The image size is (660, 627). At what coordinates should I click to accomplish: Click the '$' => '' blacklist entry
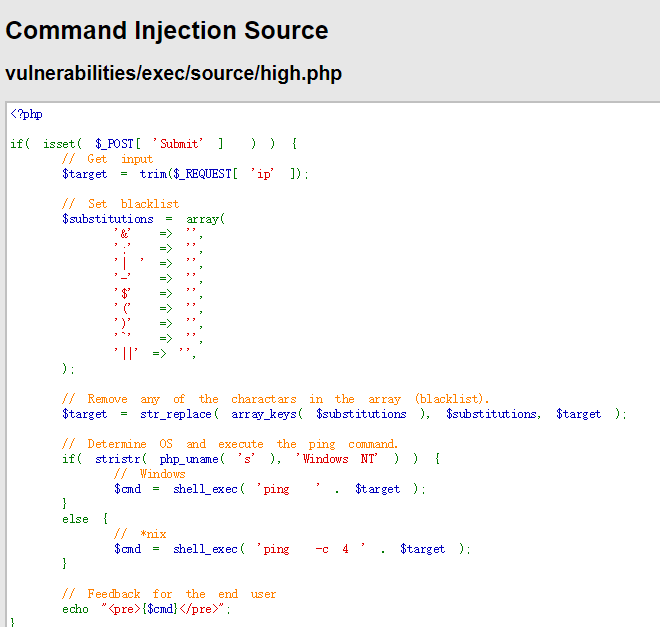(159, 293)
